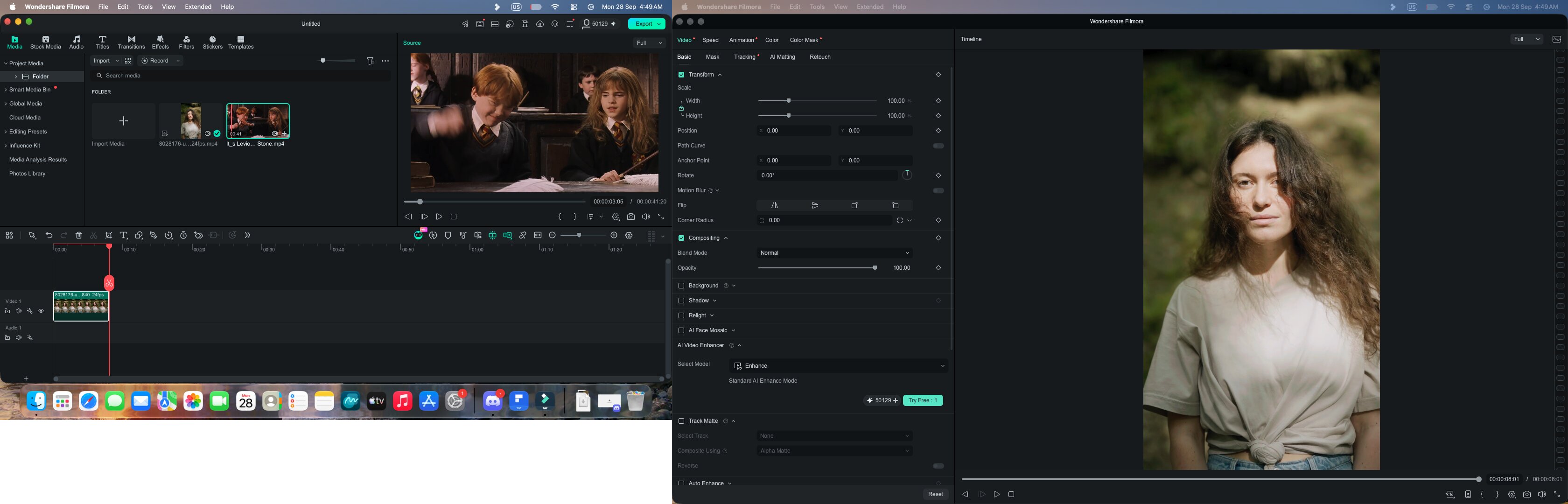The image size is (1568, 504).
Task: Switch to the AI Matting sub-tab
Action: coord(782,57)
